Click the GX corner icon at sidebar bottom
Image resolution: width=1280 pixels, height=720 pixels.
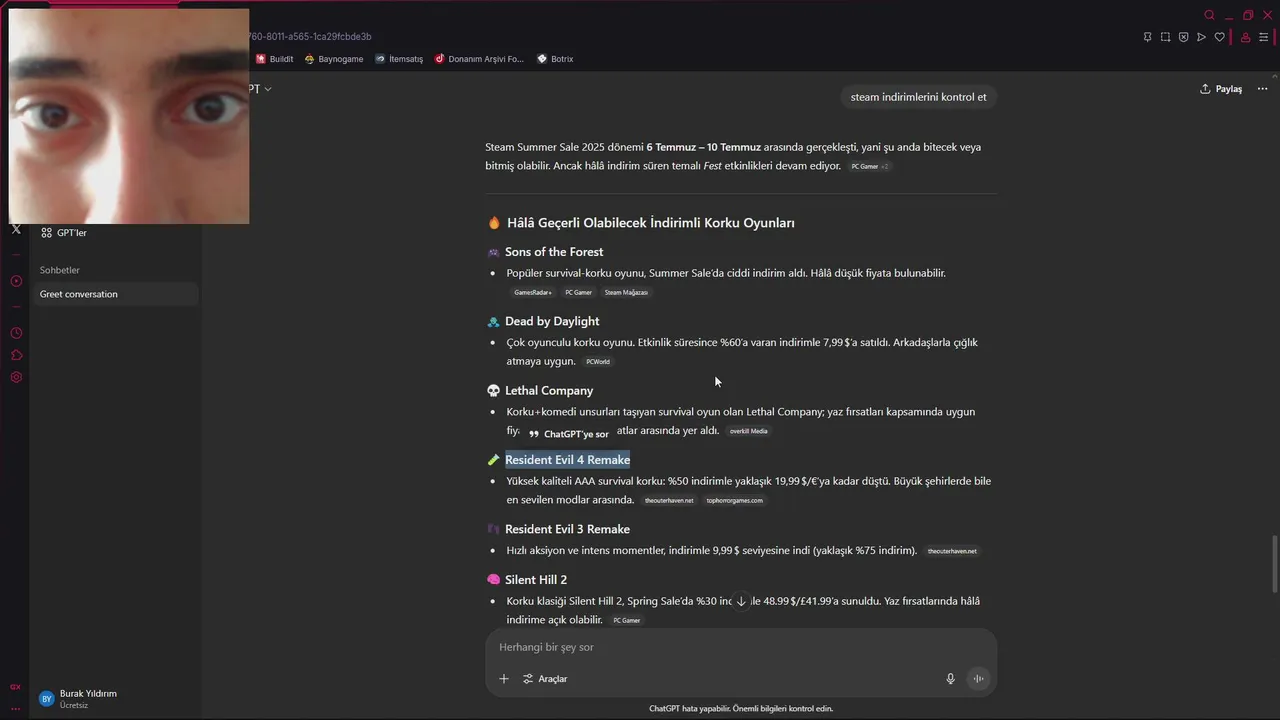(x=15, y=686)
